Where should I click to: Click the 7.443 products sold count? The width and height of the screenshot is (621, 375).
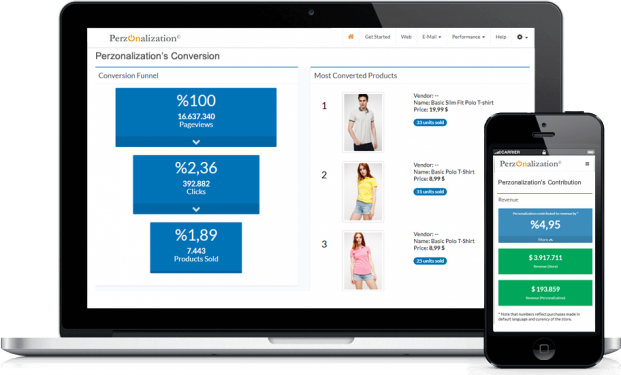coord(196,251)
